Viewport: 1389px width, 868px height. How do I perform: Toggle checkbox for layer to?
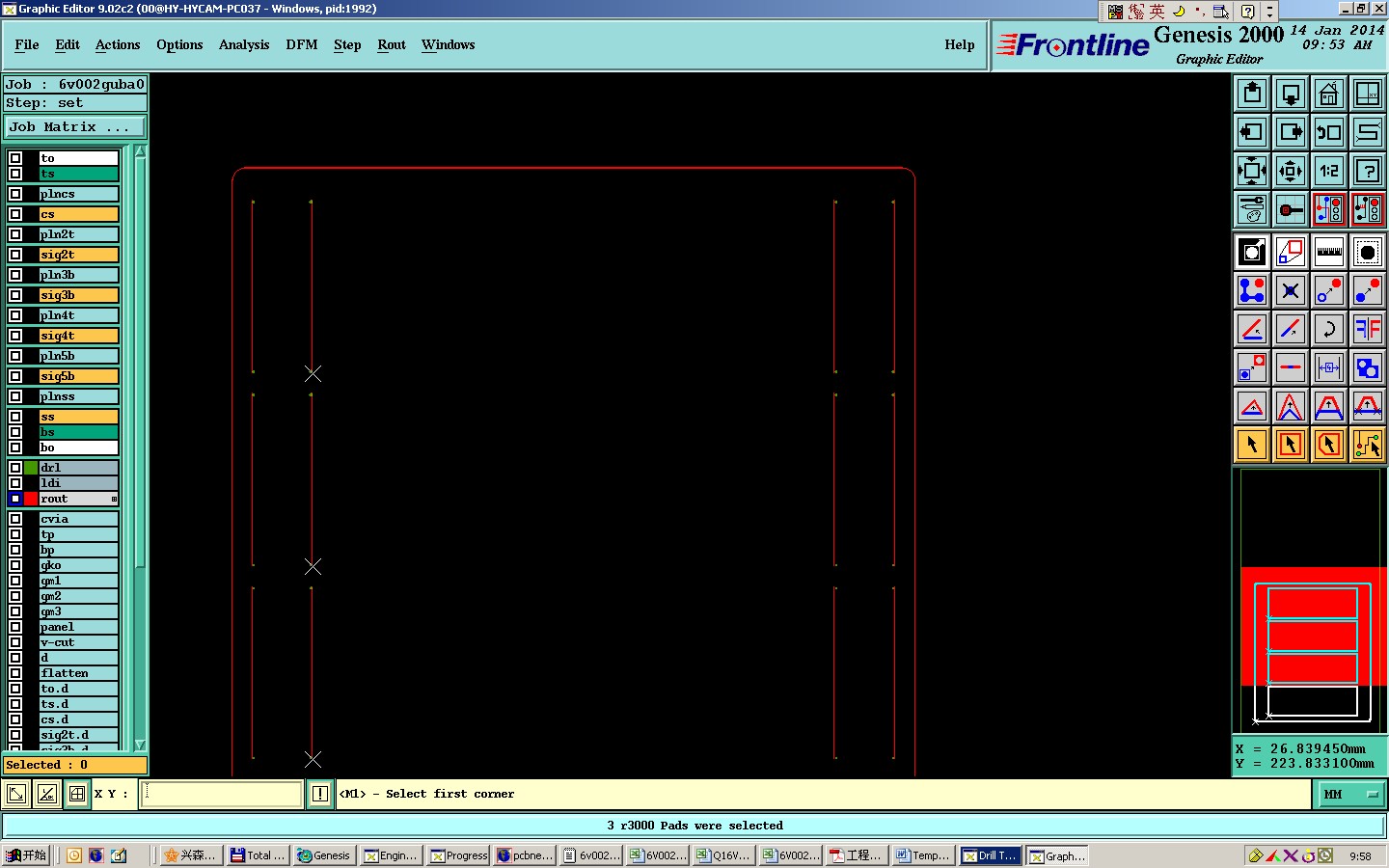pos(15,158)
